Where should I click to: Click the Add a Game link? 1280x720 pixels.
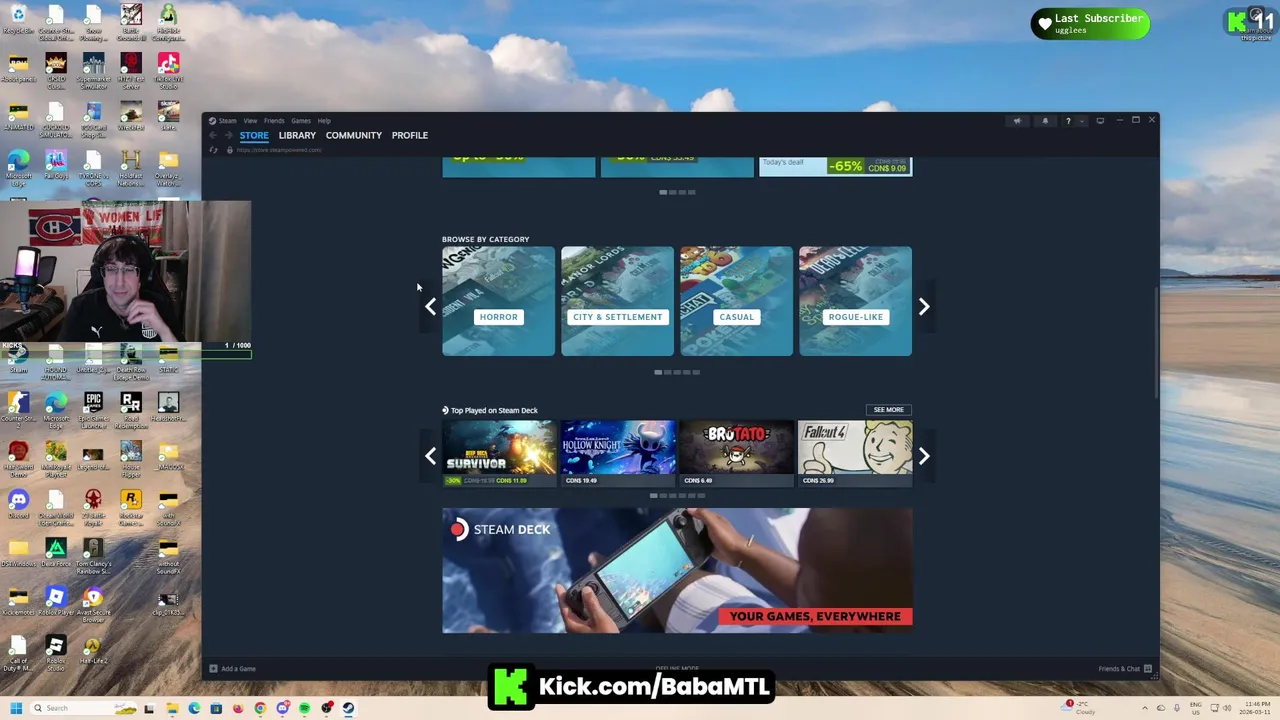coord(238,669)
